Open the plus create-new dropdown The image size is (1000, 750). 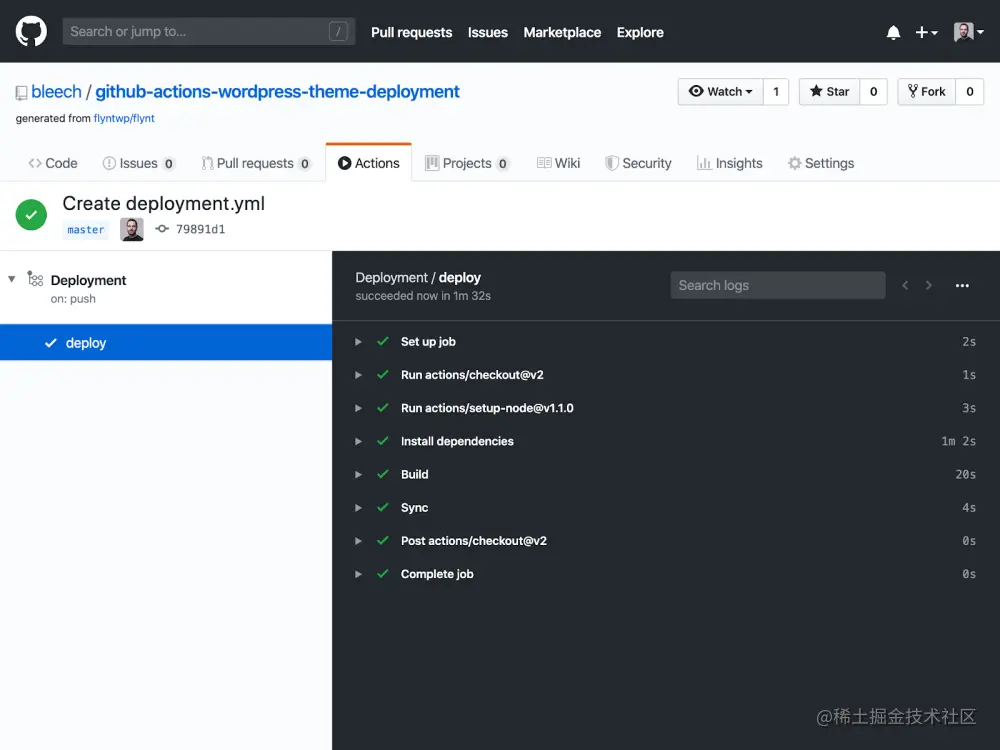(x=925, y=31)
